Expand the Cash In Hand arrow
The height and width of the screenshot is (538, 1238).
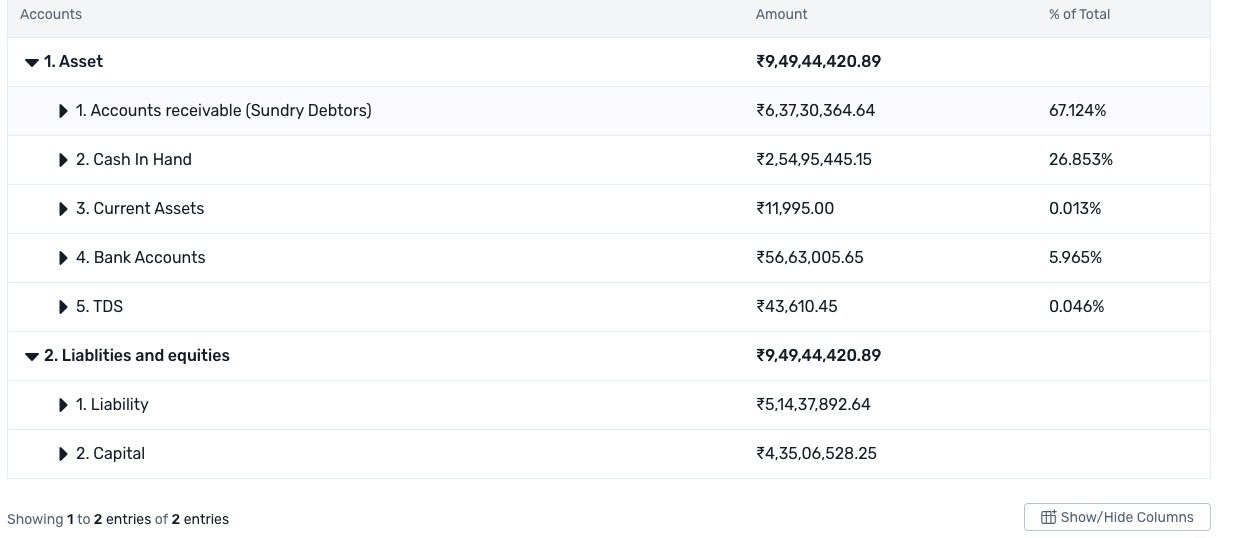tap(64, 160)
